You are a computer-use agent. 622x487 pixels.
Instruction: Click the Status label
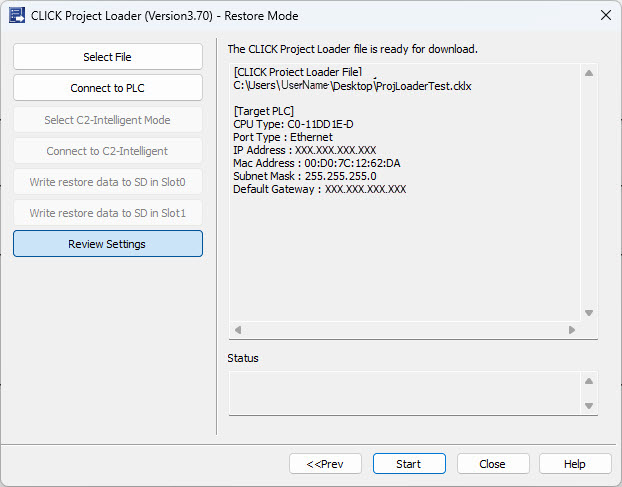[x=243, y=358]
